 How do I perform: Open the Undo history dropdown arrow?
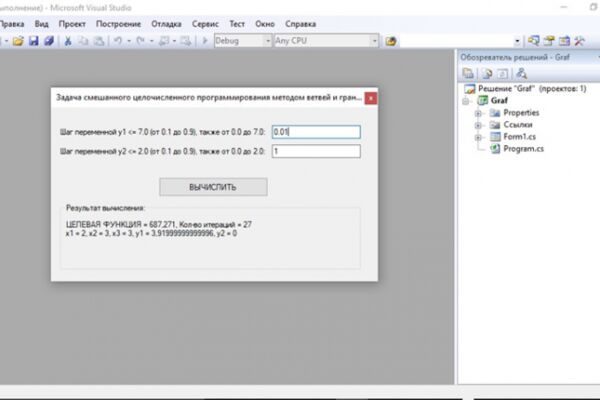click(x=129, y=41)
